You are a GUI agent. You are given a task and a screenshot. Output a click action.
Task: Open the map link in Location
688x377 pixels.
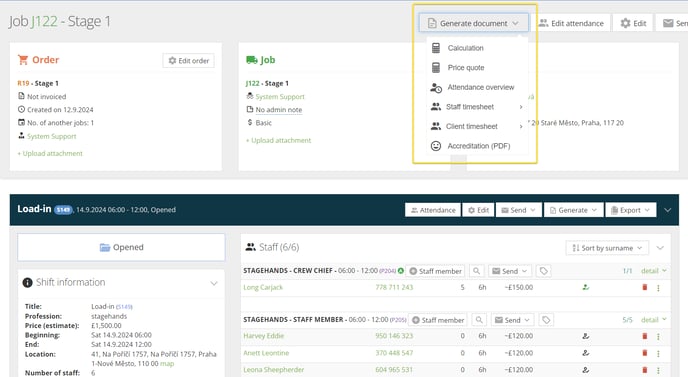[x=167, y=364]
